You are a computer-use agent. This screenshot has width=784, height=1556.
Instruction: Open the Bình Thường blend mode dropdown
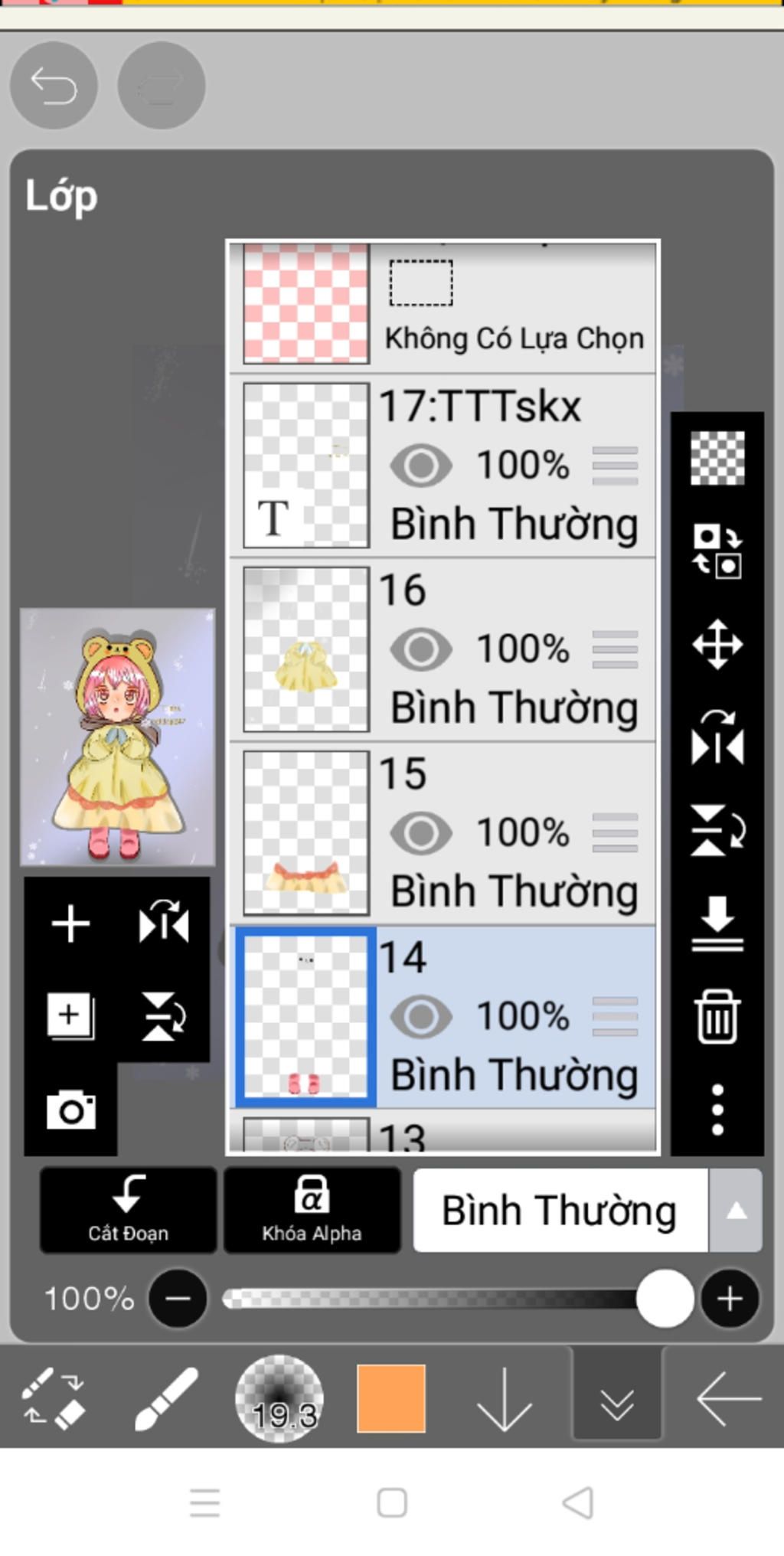tap(560, 1210)
